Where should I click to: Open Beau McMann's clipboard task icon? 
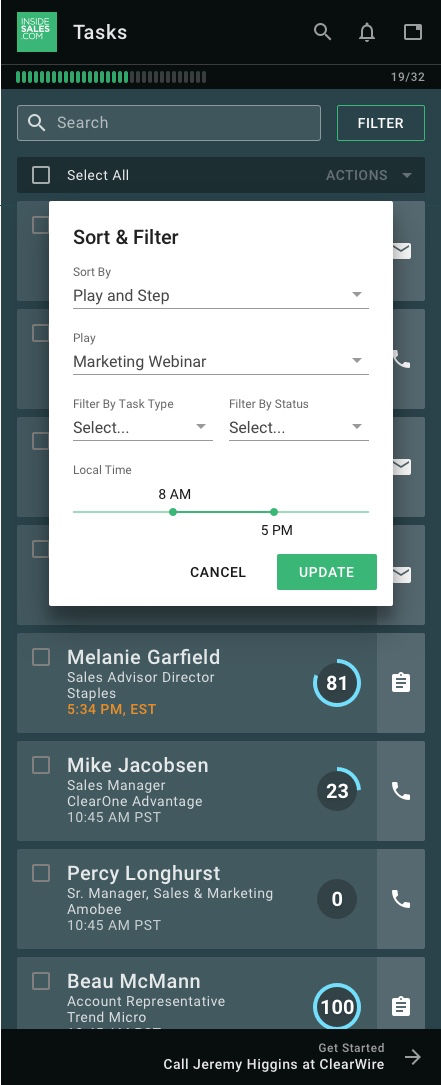[401, 1006]
